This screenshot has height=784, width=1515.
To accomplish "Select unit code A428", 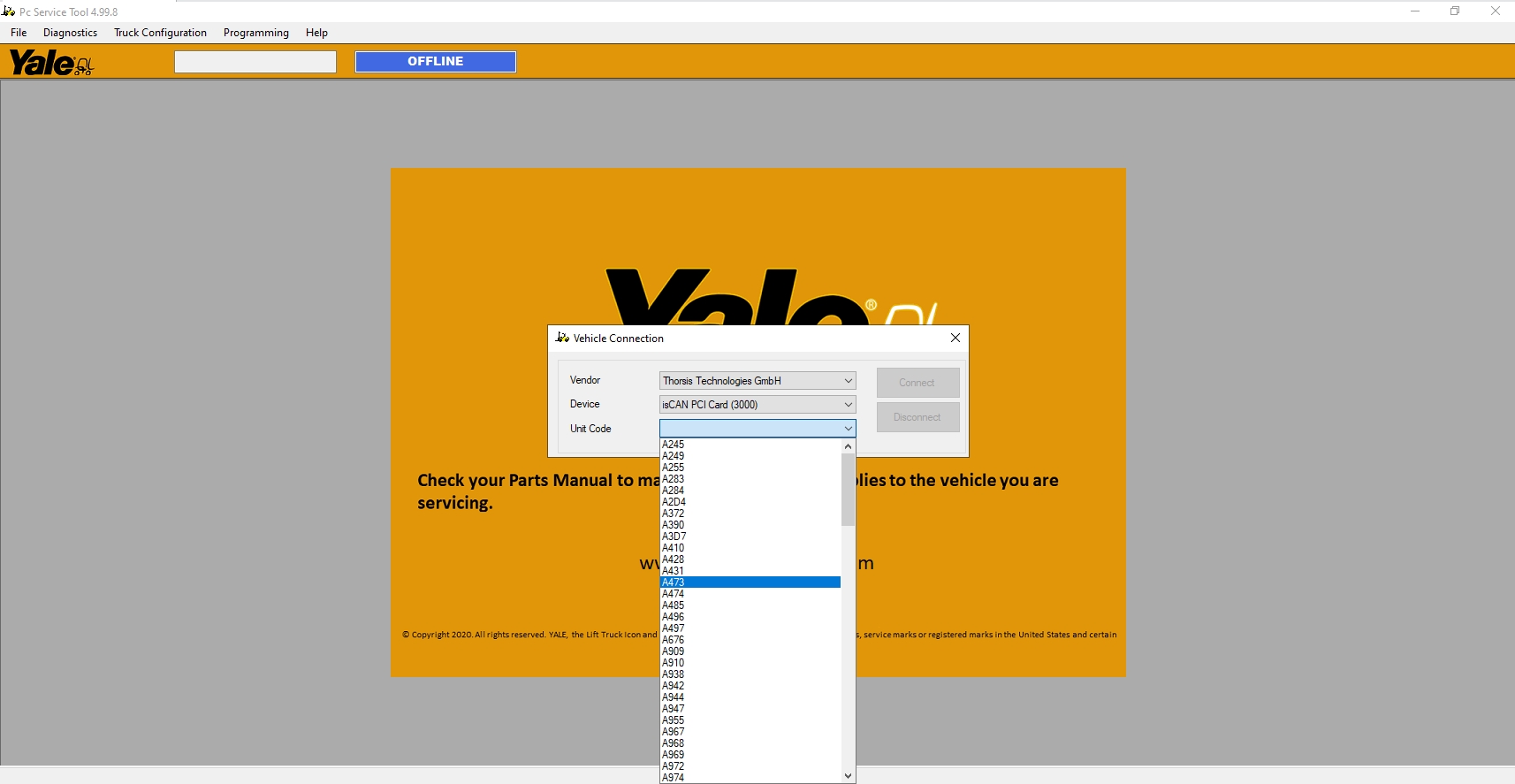I will click(x=750, y=559).
